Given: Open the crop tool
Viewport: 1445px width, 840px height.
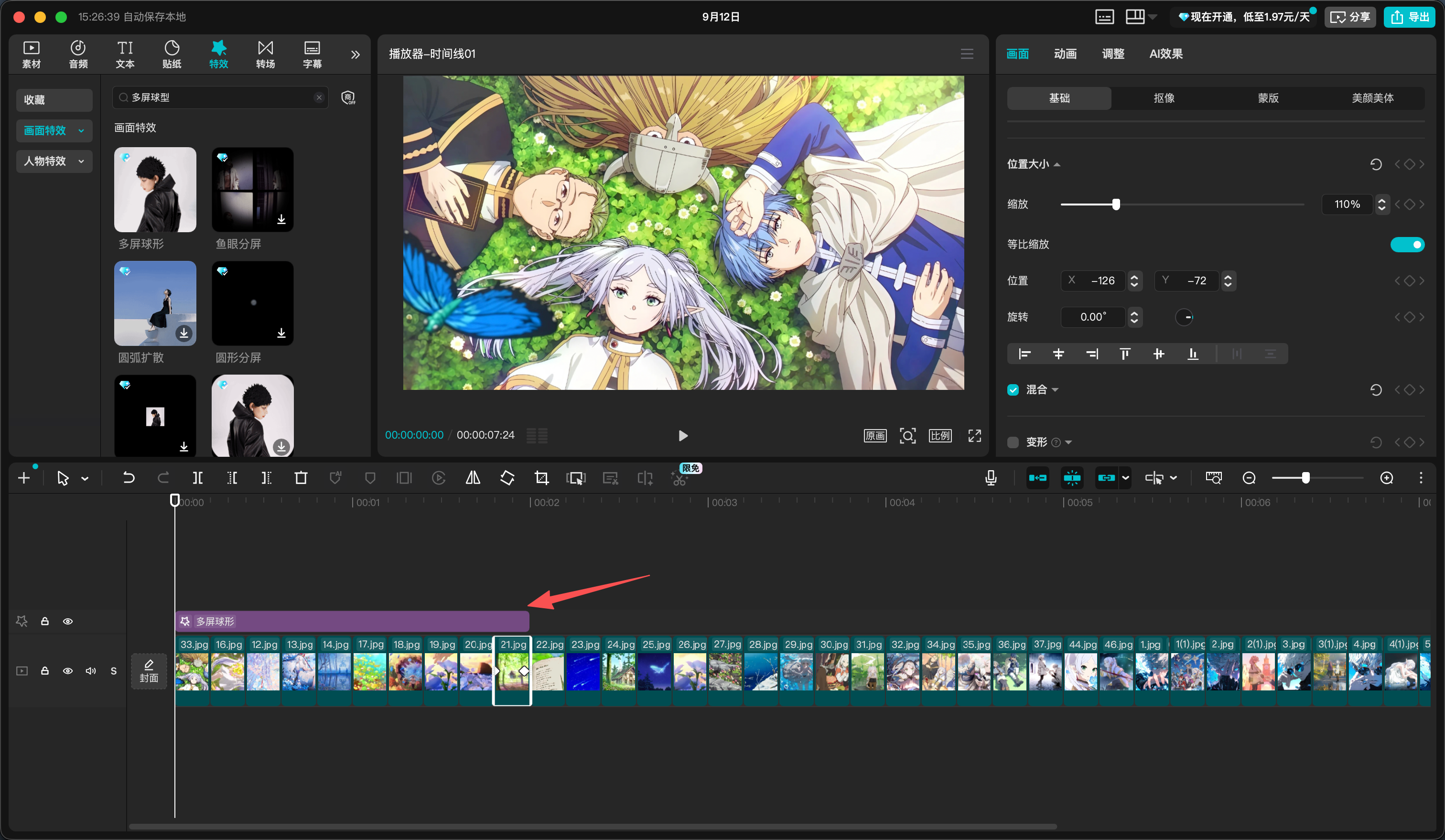Looking at the screenshot, I should pos(541,478).
